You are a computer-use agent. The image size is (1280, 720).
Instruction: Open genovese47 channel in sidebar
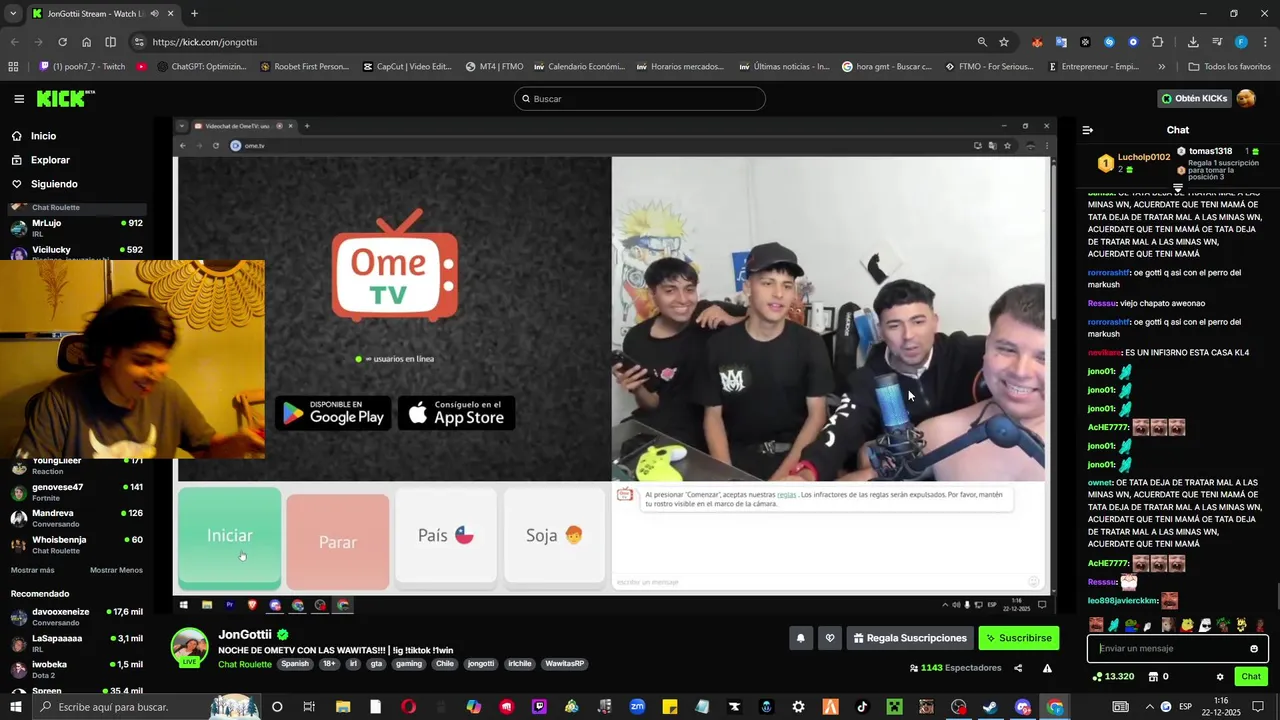pyautogui.click(x=76, y=492)
